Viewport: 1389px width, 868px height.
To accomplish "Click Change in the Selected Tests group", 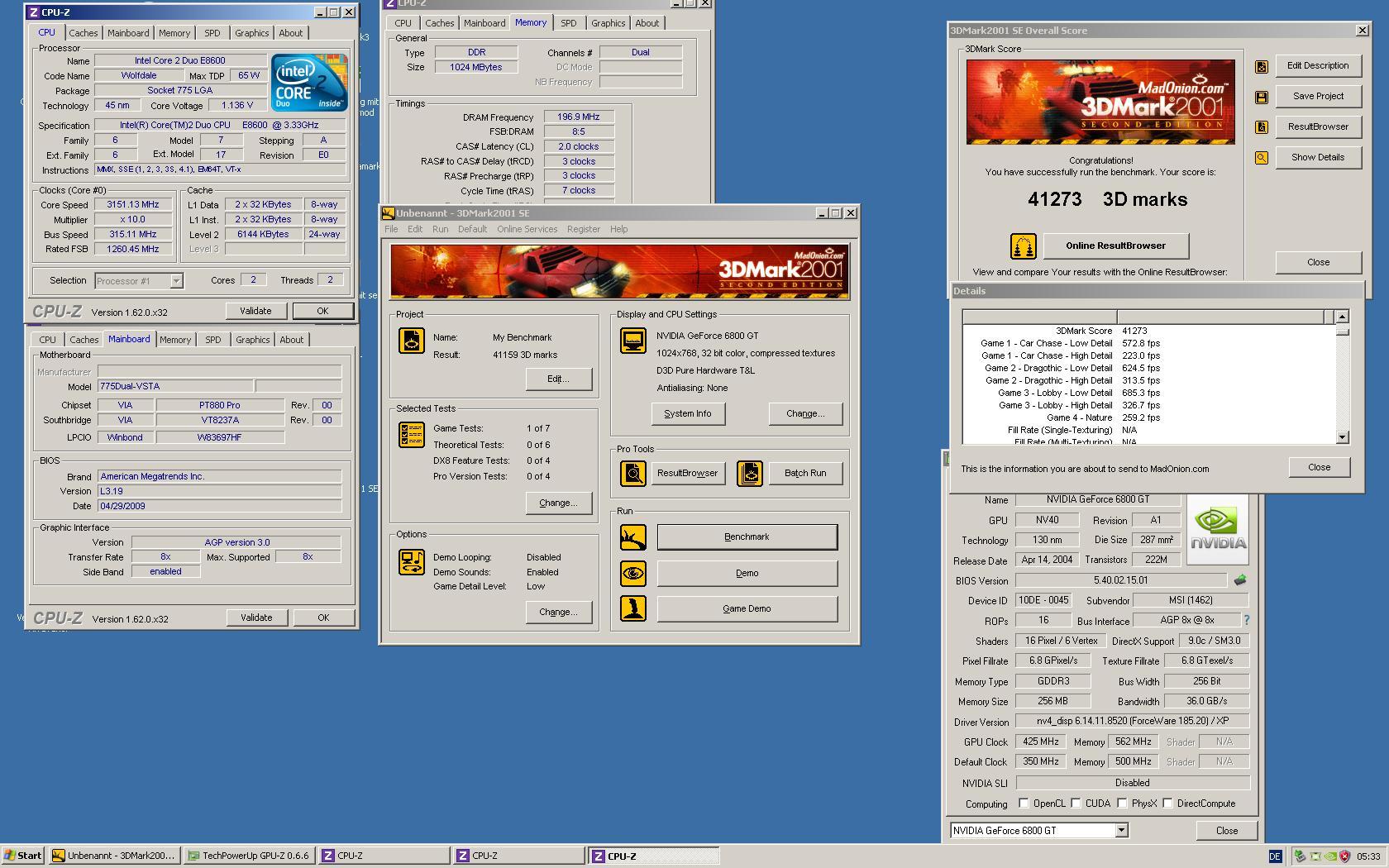I will (558, 503).
